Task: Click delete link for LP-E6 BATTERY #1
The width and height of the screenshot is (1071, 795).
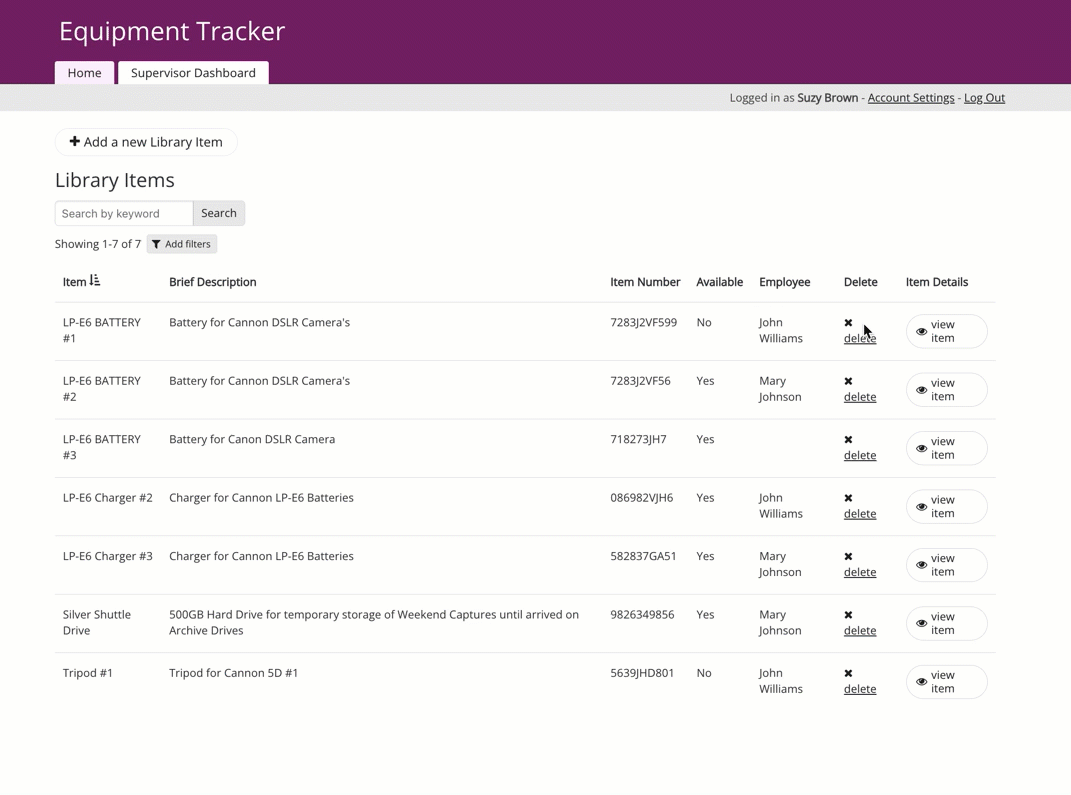Action: tap(859, 339)
